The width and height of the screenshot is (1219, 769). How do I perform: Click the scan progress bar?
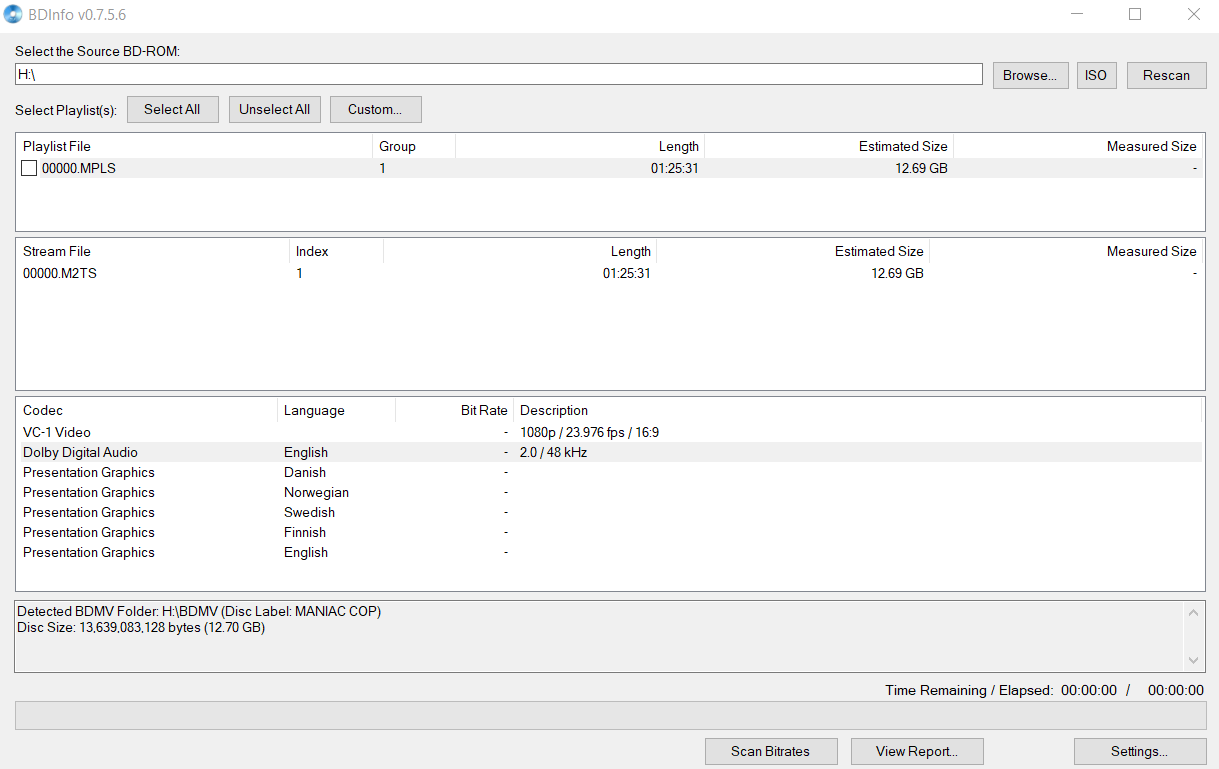pos(610,716)
